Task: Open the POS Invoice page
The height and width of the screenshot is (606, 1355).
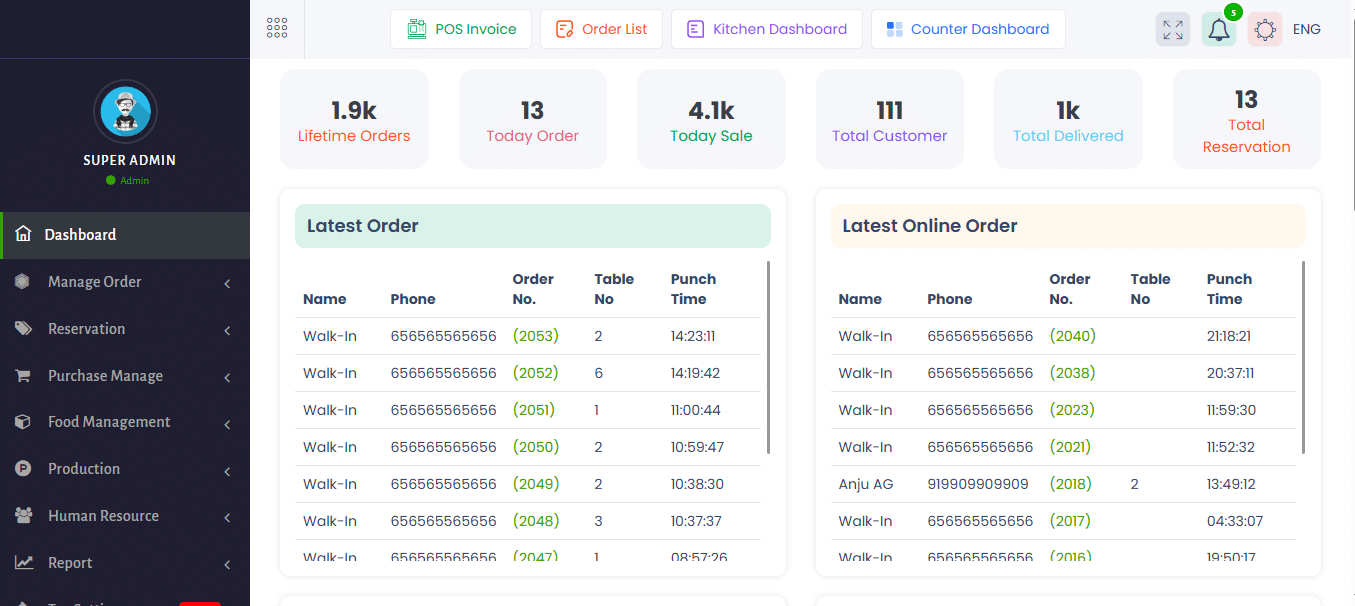Action: (x=461, y=29)
